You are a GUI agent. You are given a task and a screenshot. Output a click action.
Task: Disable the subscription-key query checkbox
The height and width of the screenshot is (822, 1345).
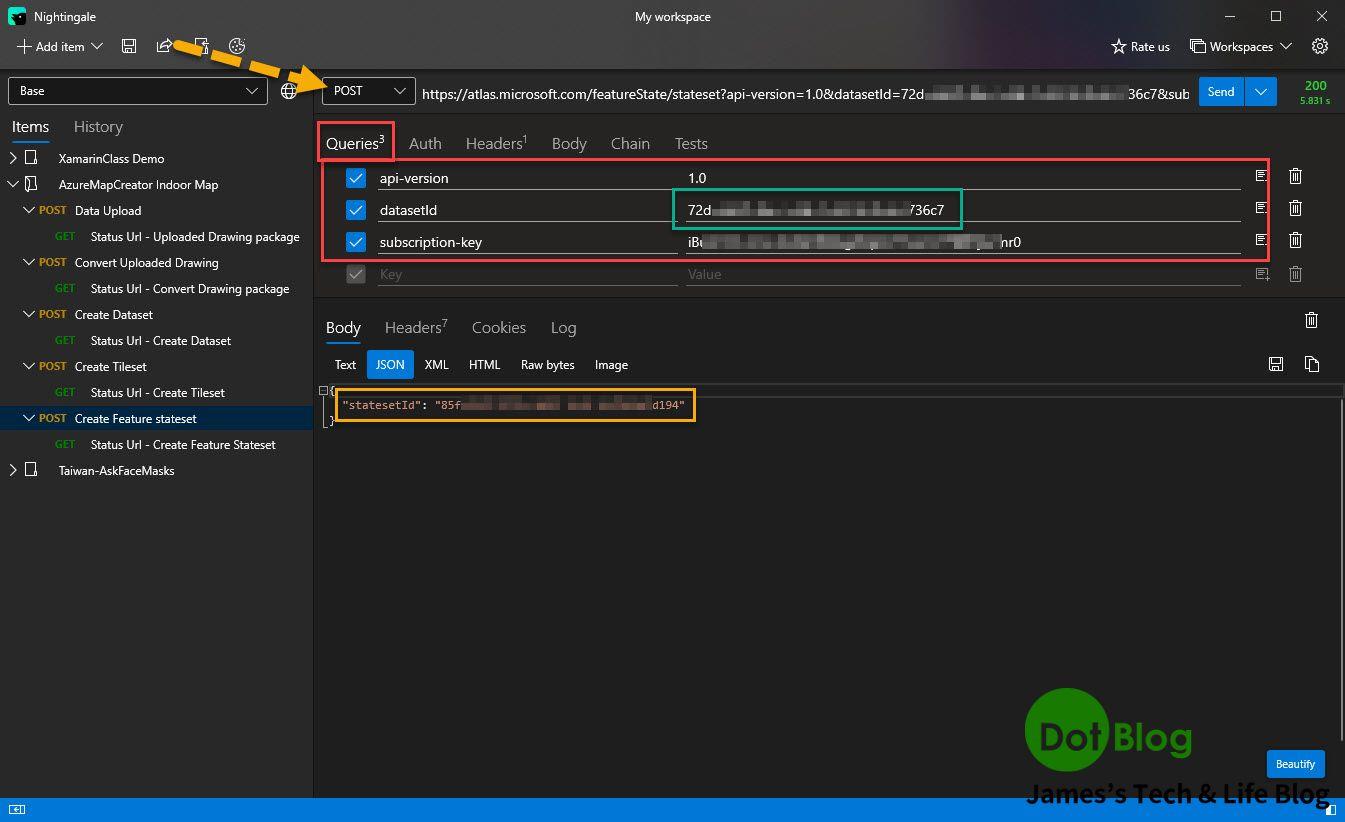pyautogui.click(x=356, y=242)
